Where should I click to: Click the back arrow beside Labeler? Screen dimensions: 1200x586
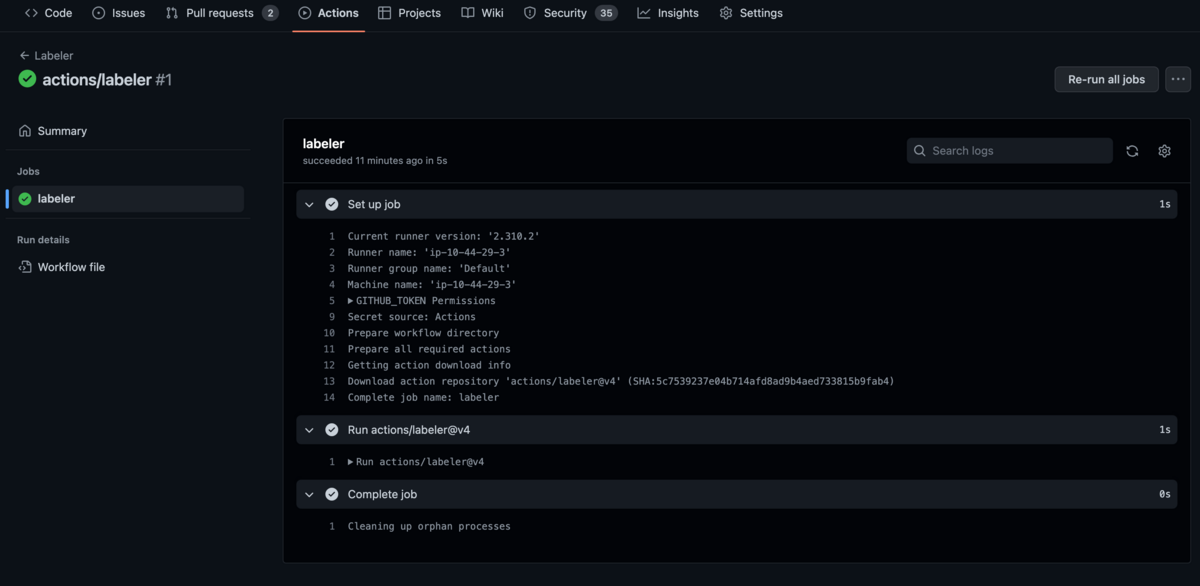coord(24,56)
